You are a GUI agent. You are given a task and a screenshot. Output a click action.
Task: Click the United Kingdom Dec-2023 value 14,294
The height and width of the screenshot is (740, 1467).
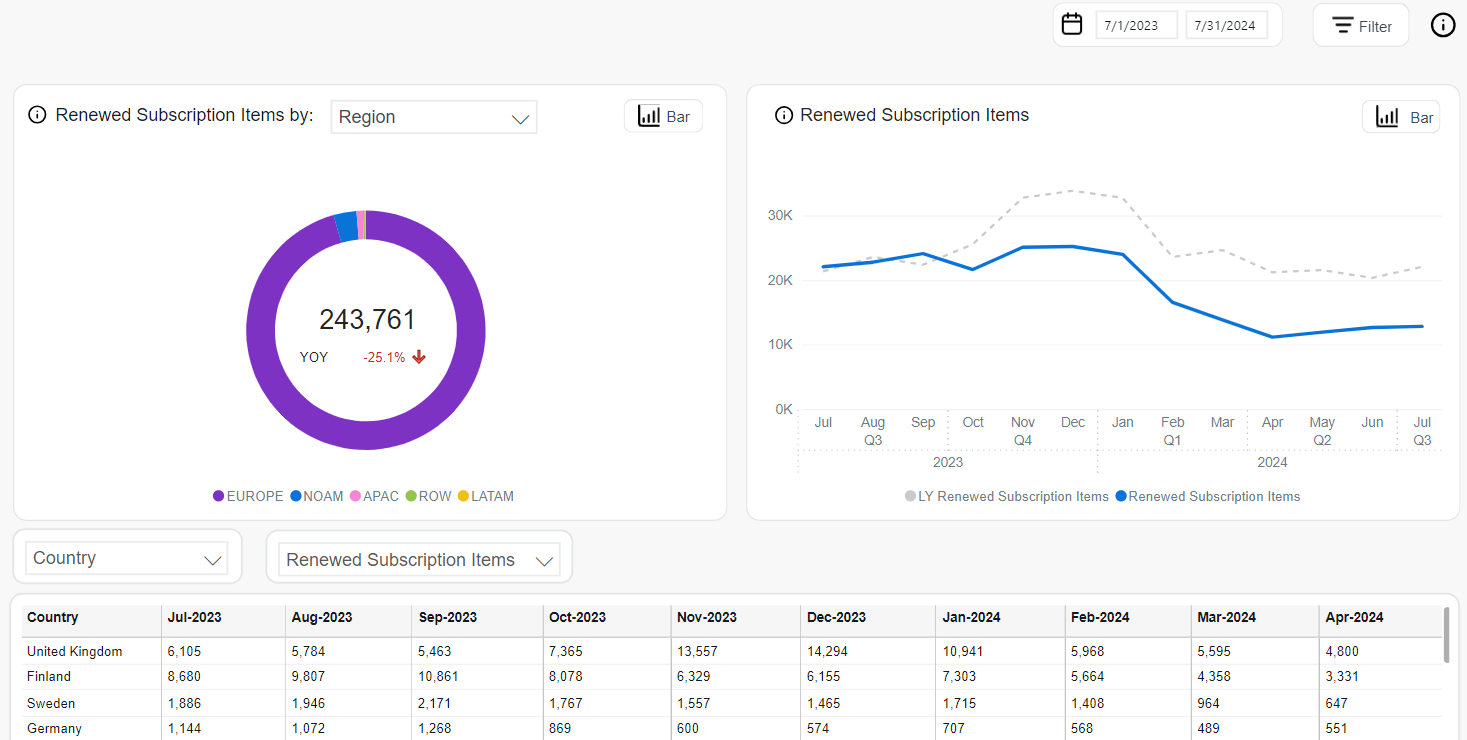[827, 652]
